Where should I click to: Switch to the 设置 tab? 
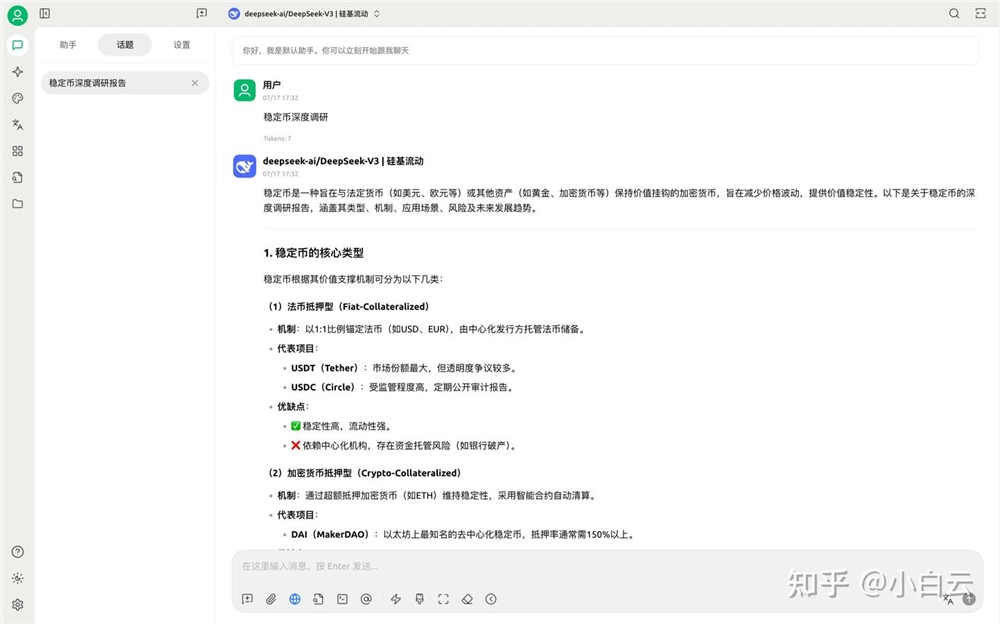click(x=182, y=45)
